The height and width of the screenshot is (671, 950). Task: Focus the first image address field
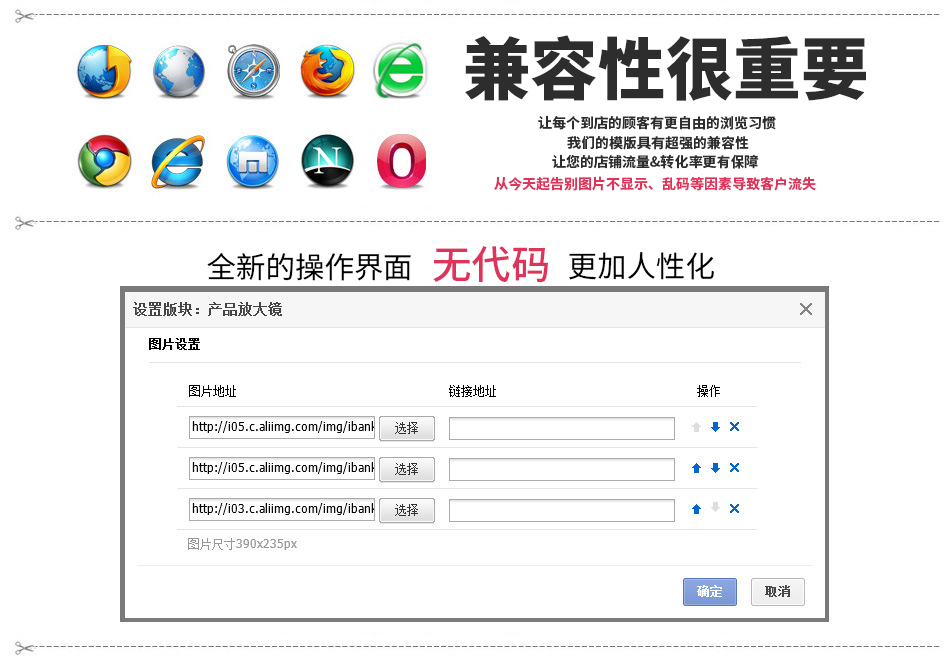pyautogui.click(x=282, y=427)
